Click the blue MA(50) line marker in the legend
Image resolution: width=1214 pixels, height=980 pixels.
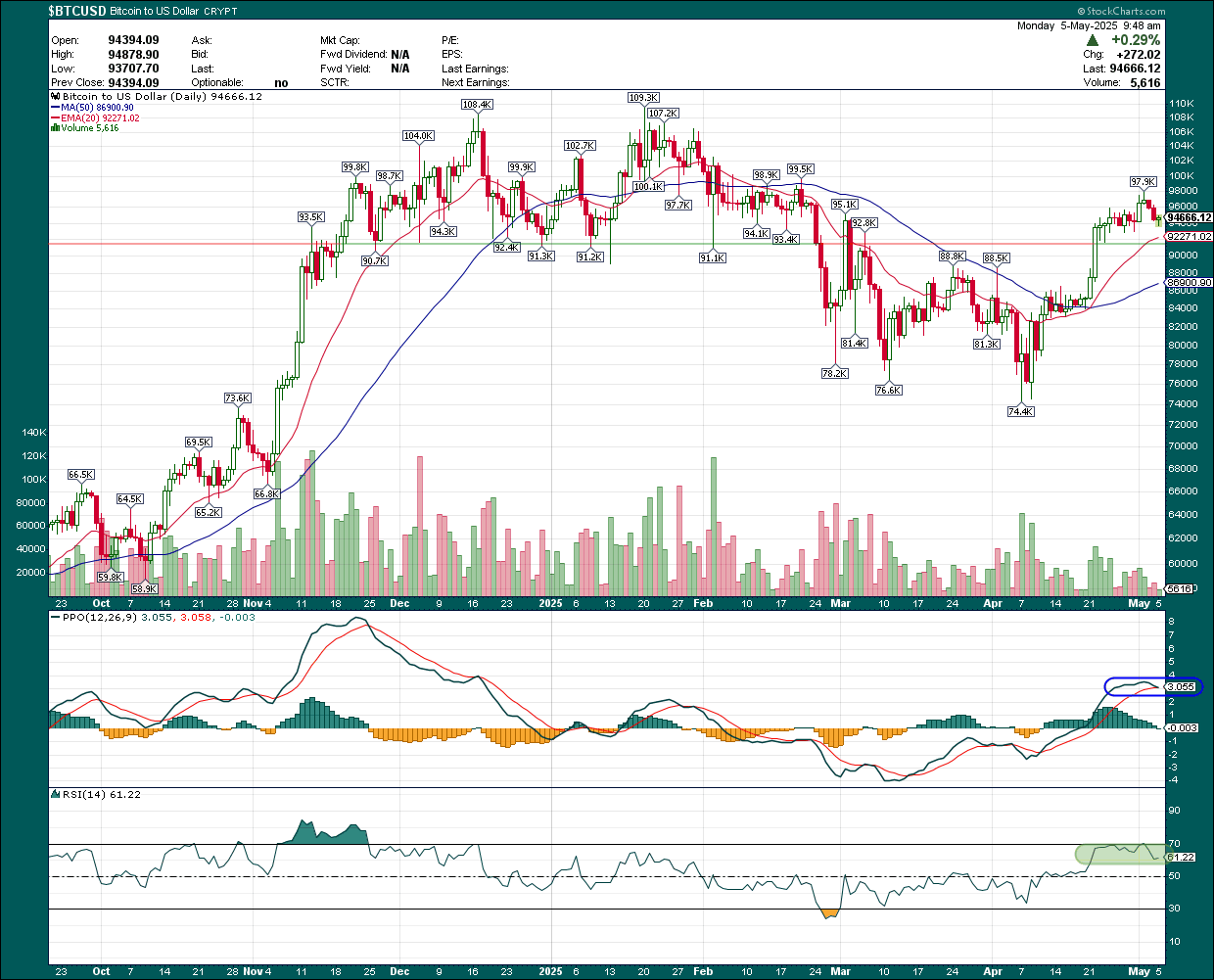click(57, 107)
